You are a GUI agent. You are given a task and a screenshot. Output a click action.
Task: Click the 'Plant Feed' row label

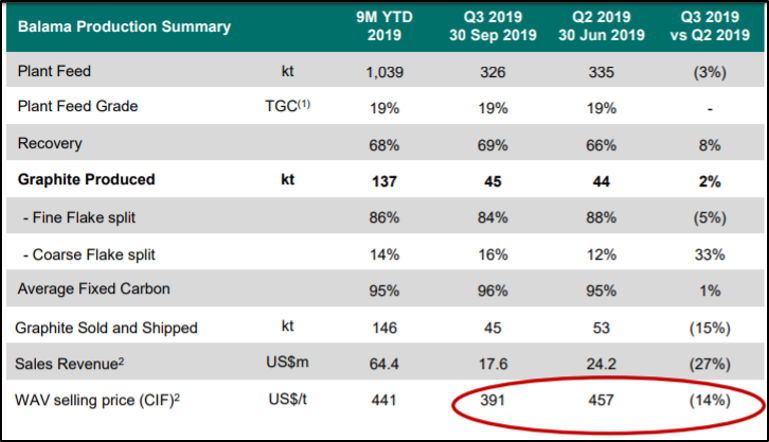[x=54, y=71]
